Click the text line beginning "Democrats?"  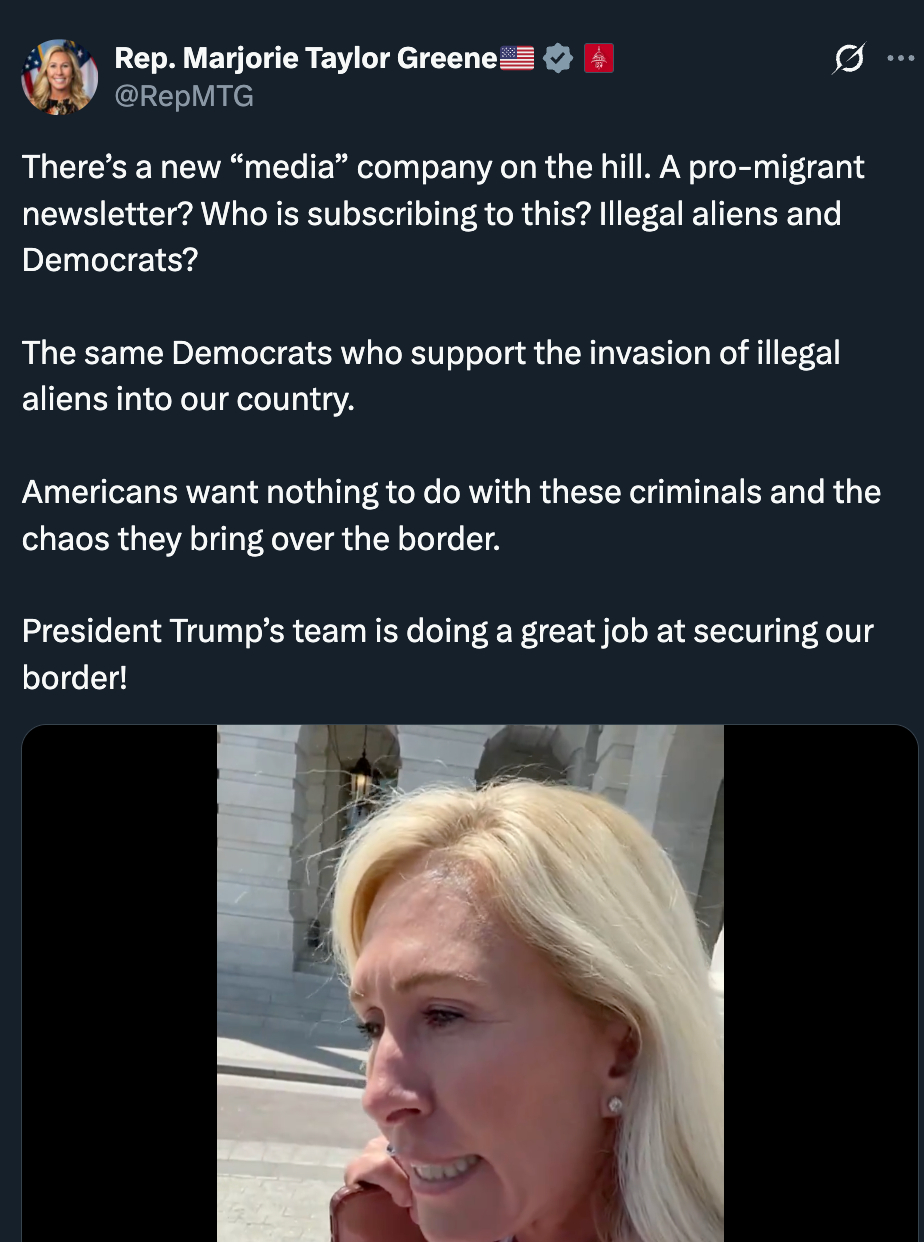tap(110, 261)
